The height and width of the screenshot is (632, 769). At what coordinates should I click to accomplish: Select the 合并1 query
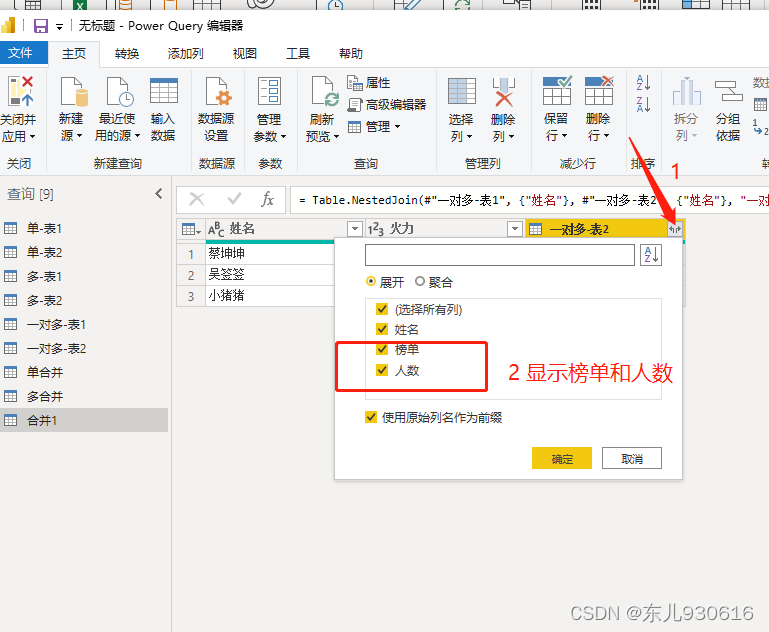(x=84, y=420)
